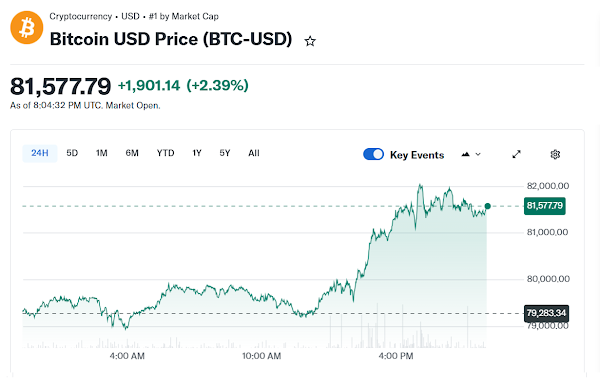The height and width of the screenshot is (388, 600).
Task: Click the mountain chart type icon
Action: [465, 155]
